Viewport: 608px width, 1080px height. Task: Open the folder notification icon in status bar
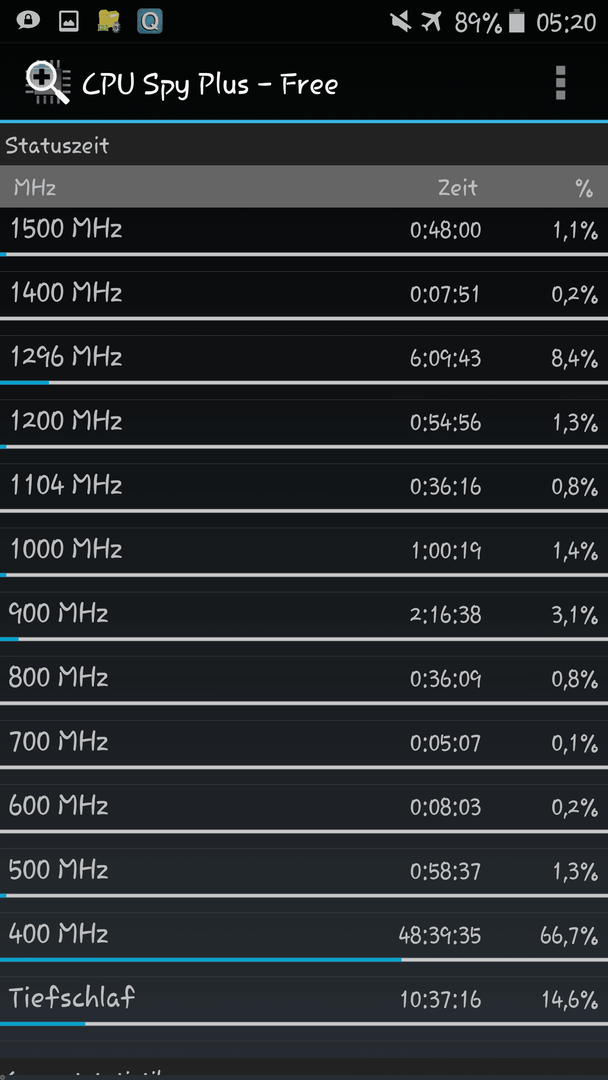109,21
